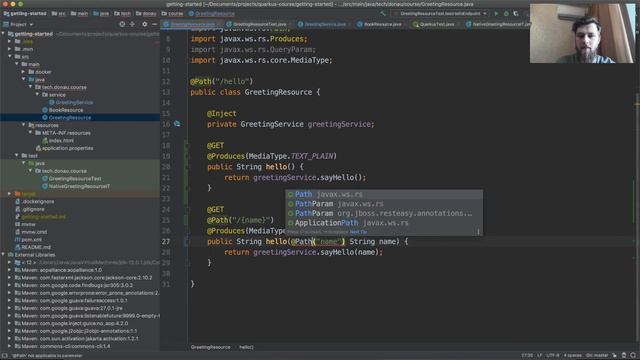The width and height of the screenshot is (640, 360).
Task: Collapse all with the Project panel divider icon
Action: coord(132,24)
